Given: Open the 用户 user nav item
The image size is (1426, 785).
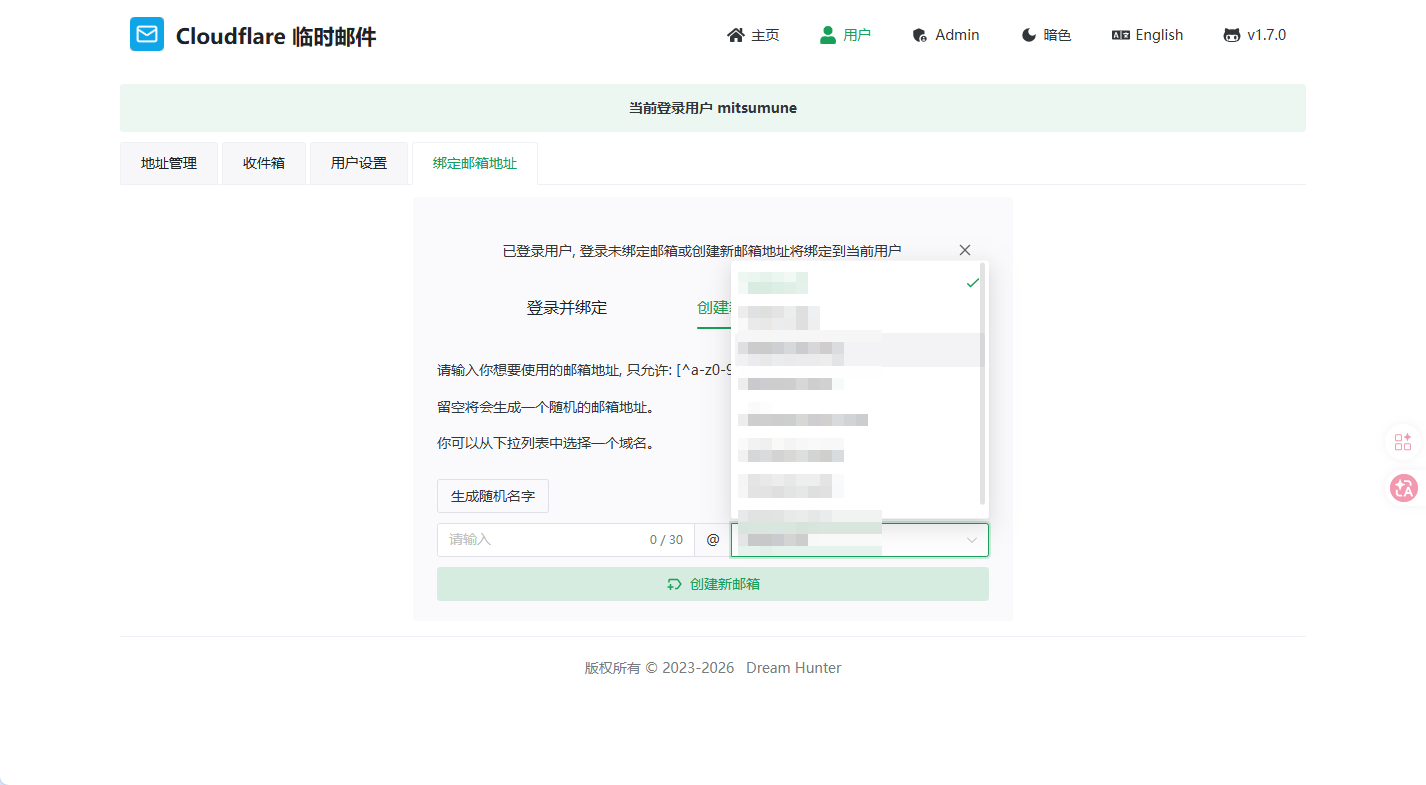Looking at the screenshot, I should click(x=845, y=35).
